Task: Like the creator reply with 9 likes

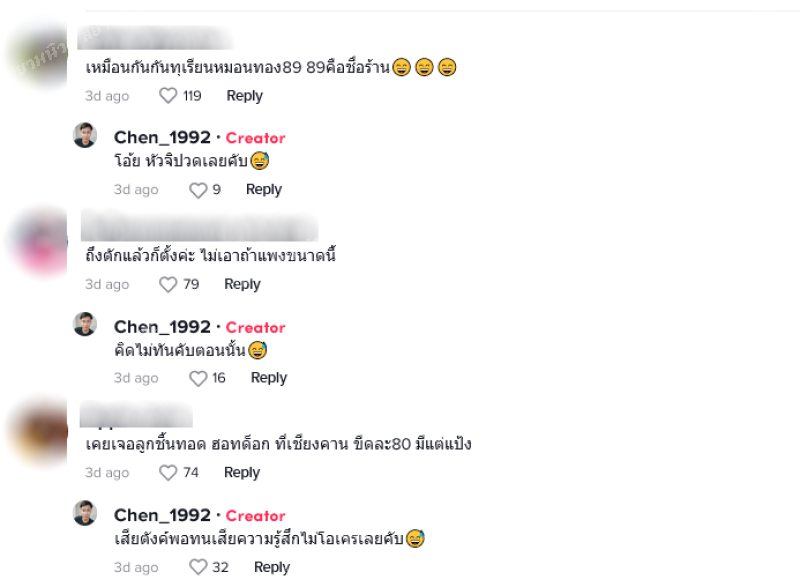Action: click(x=198, y=190)
